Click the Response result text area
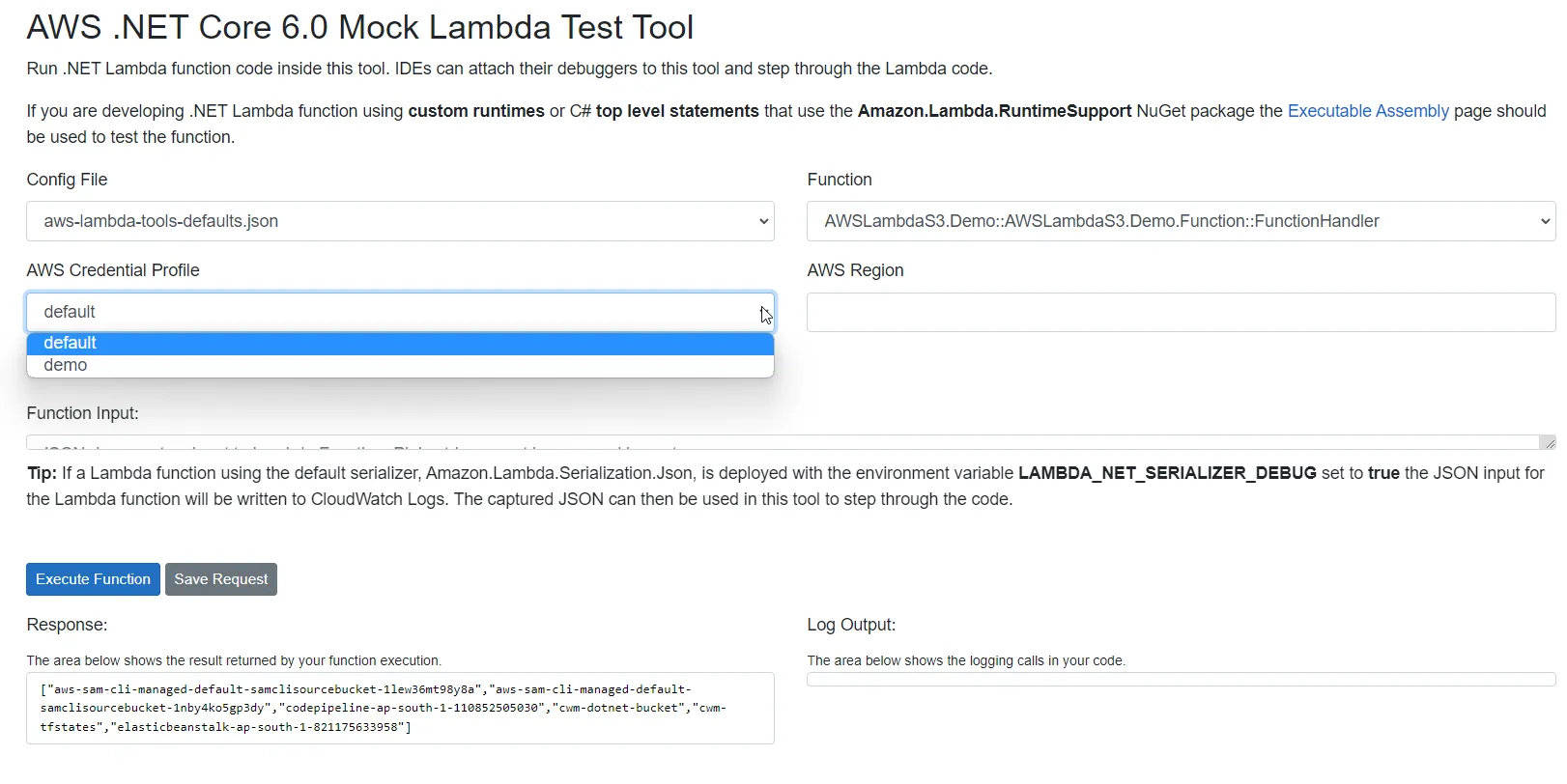1567x784 pixels. tap(400, 708)
